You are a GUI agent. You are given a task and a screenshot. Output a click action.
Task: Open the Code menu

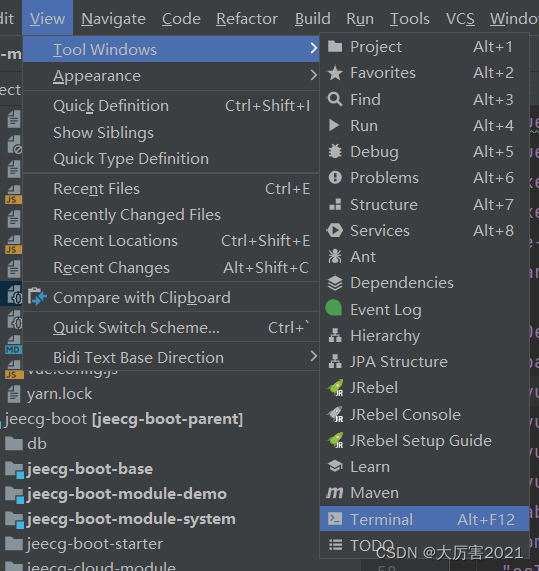[181, 19]
